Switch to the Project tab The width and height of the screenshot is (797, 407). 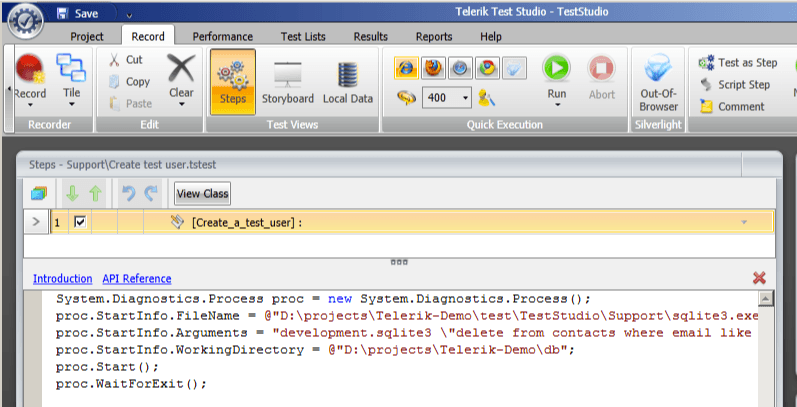tap(87, 37)
